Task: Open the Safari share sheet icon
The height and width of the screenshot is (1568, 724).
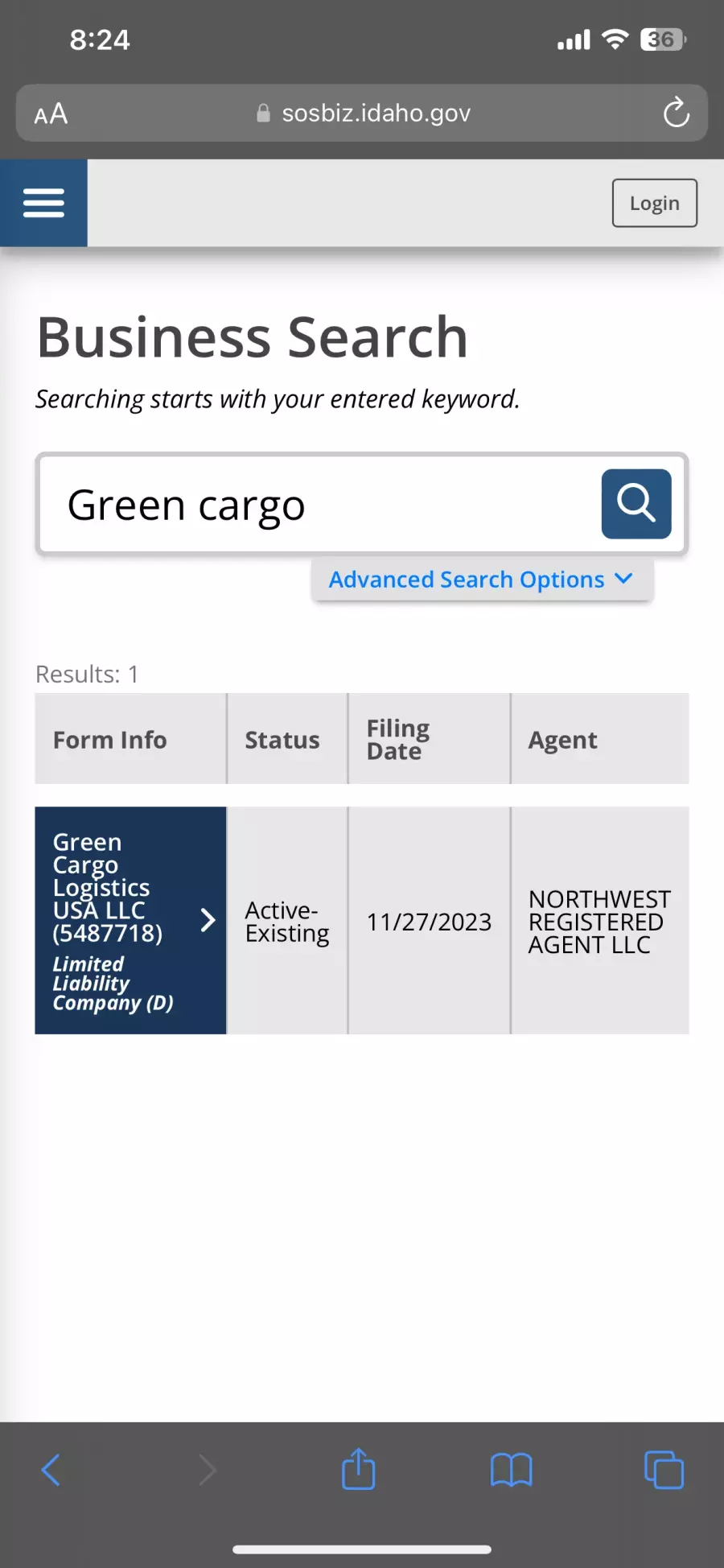Action: point(358,1469)
